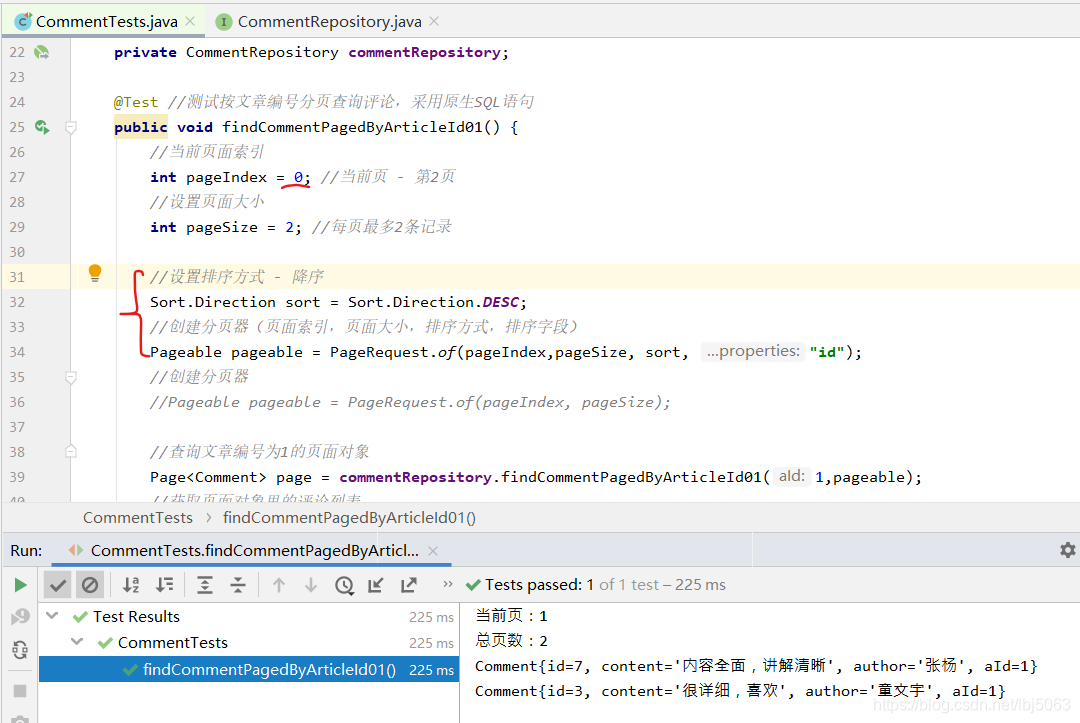This screenshot has height=723, width=1080.
Task: Click the Comment{id=3 output line
Action: point(740,691)
